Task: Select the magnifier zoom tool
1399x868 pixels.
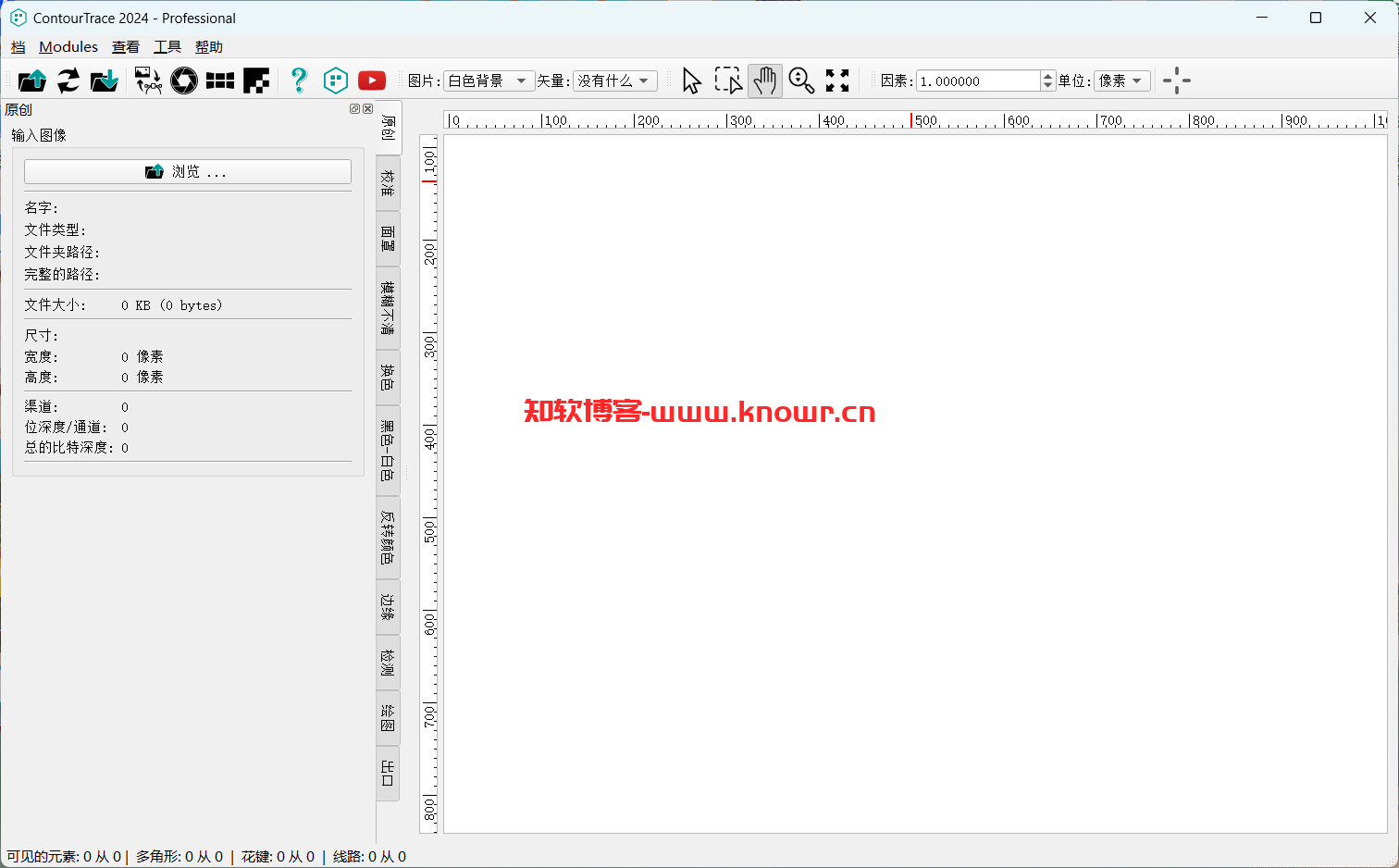Action: point(801,81)
